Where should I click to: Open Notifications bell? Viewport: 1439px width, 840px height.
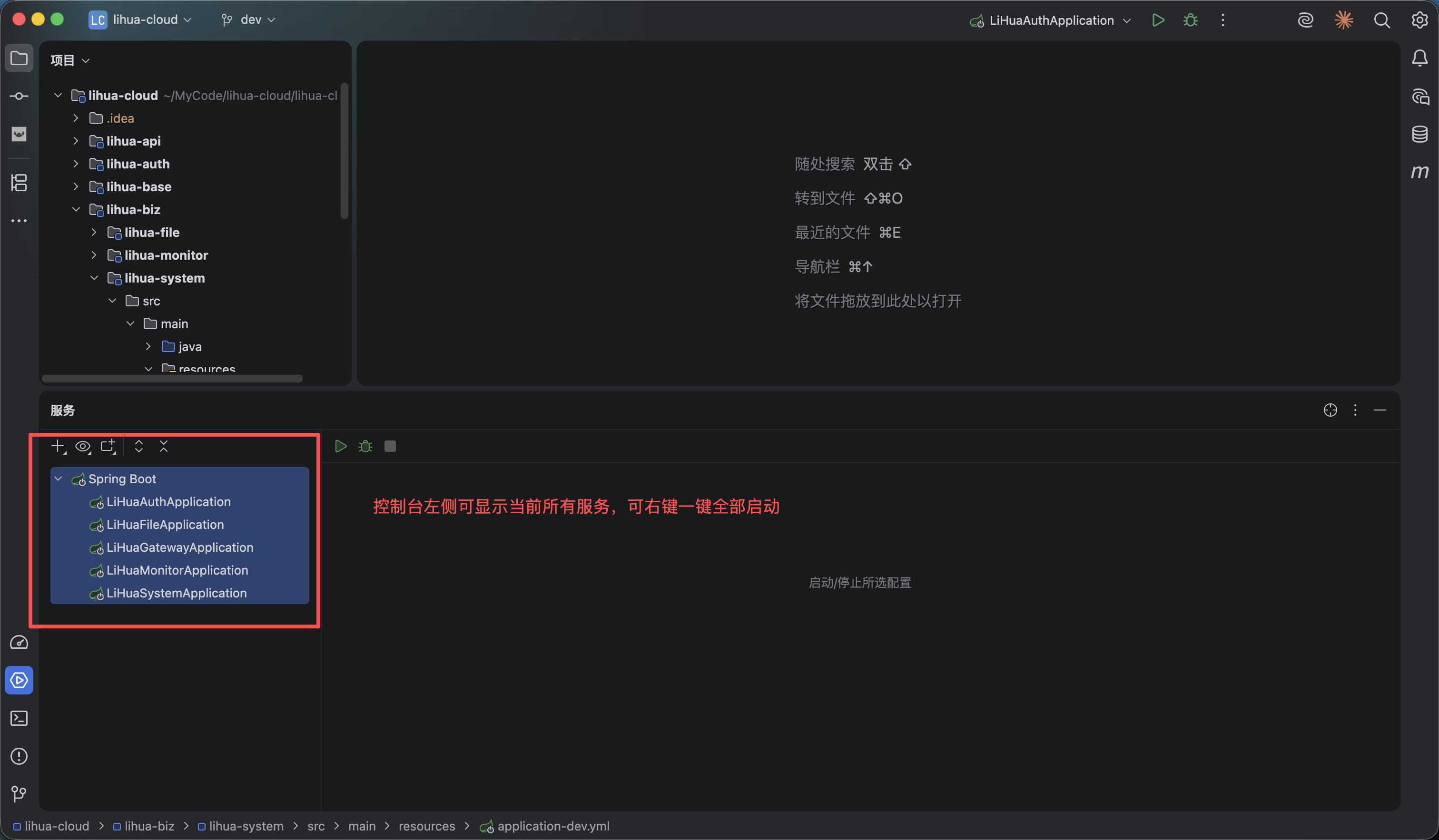[1419, 58]
